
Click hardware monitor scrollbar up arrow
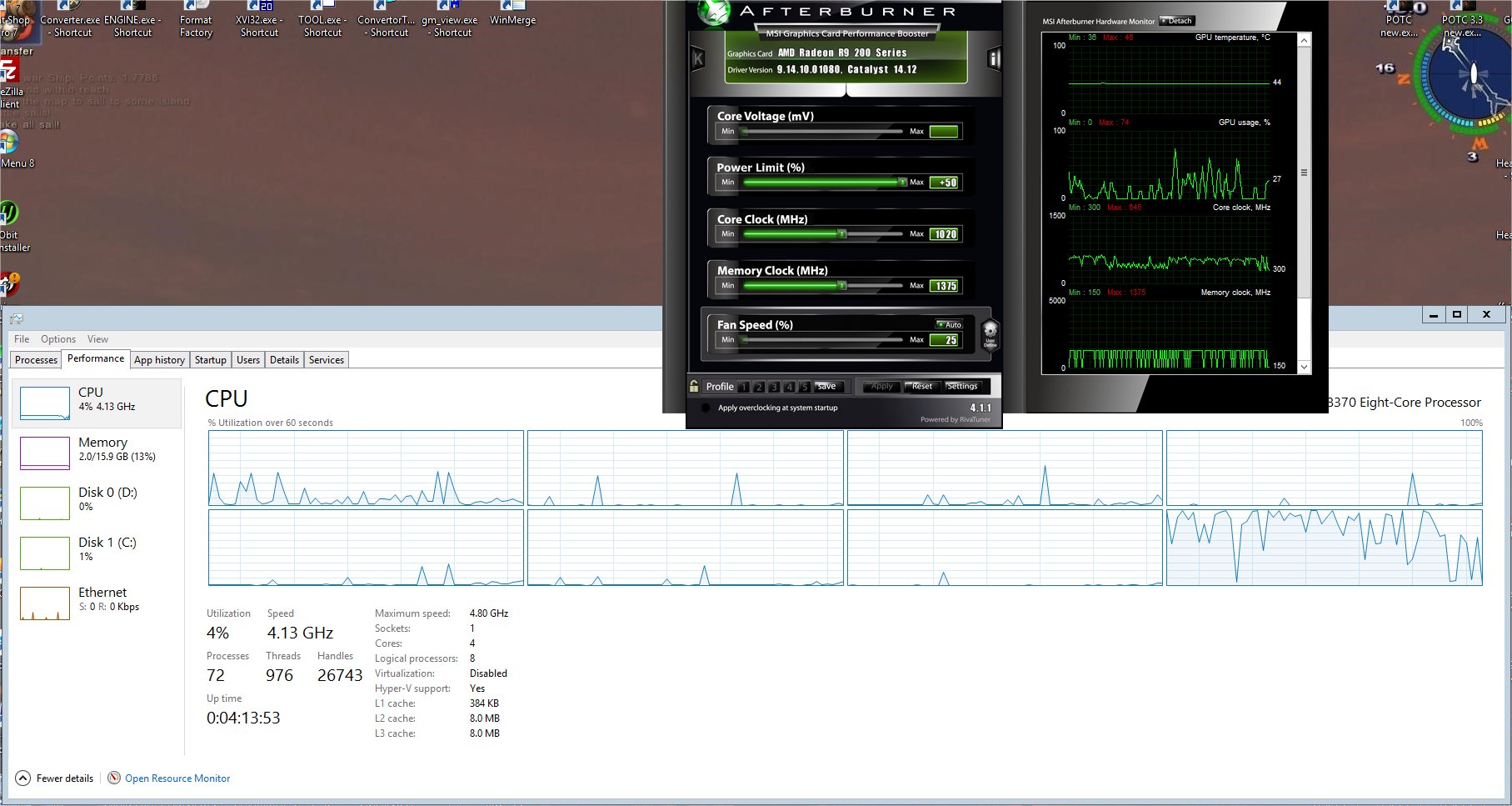coord(1304,40)
